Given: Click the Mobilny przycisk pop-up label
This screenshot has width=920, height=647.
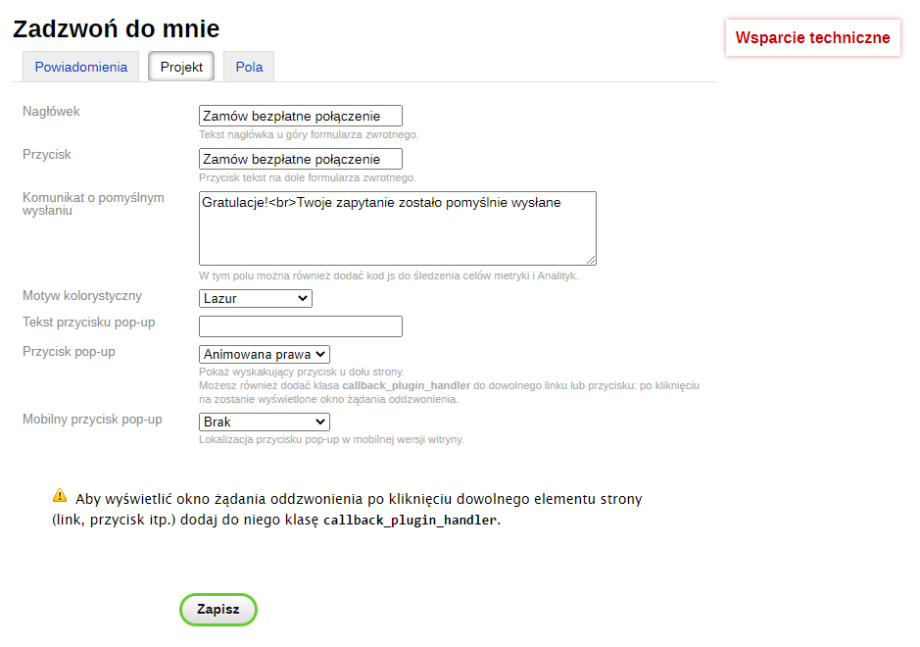Looking at the screenshot, I should tap(92, 419).
